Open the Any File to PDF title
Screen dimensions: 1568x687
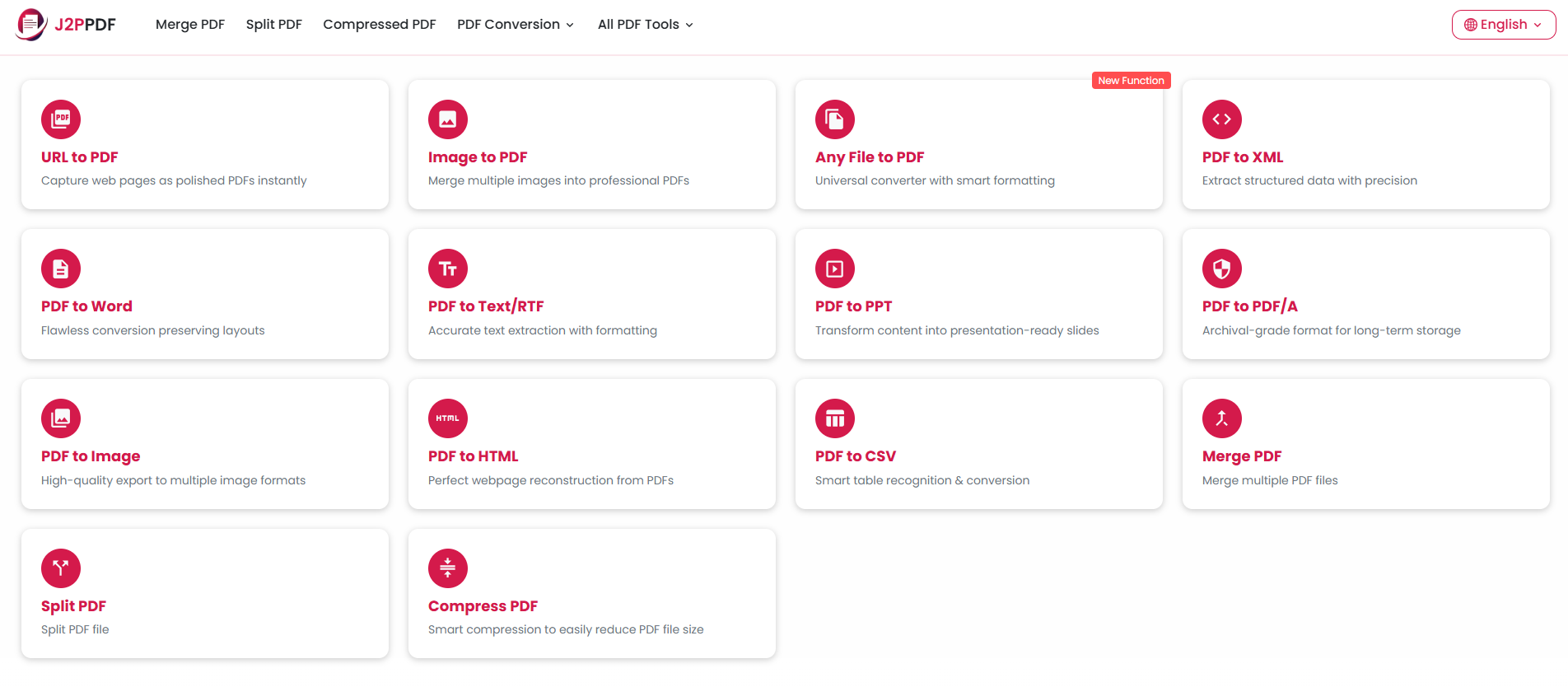pos(870,157)
